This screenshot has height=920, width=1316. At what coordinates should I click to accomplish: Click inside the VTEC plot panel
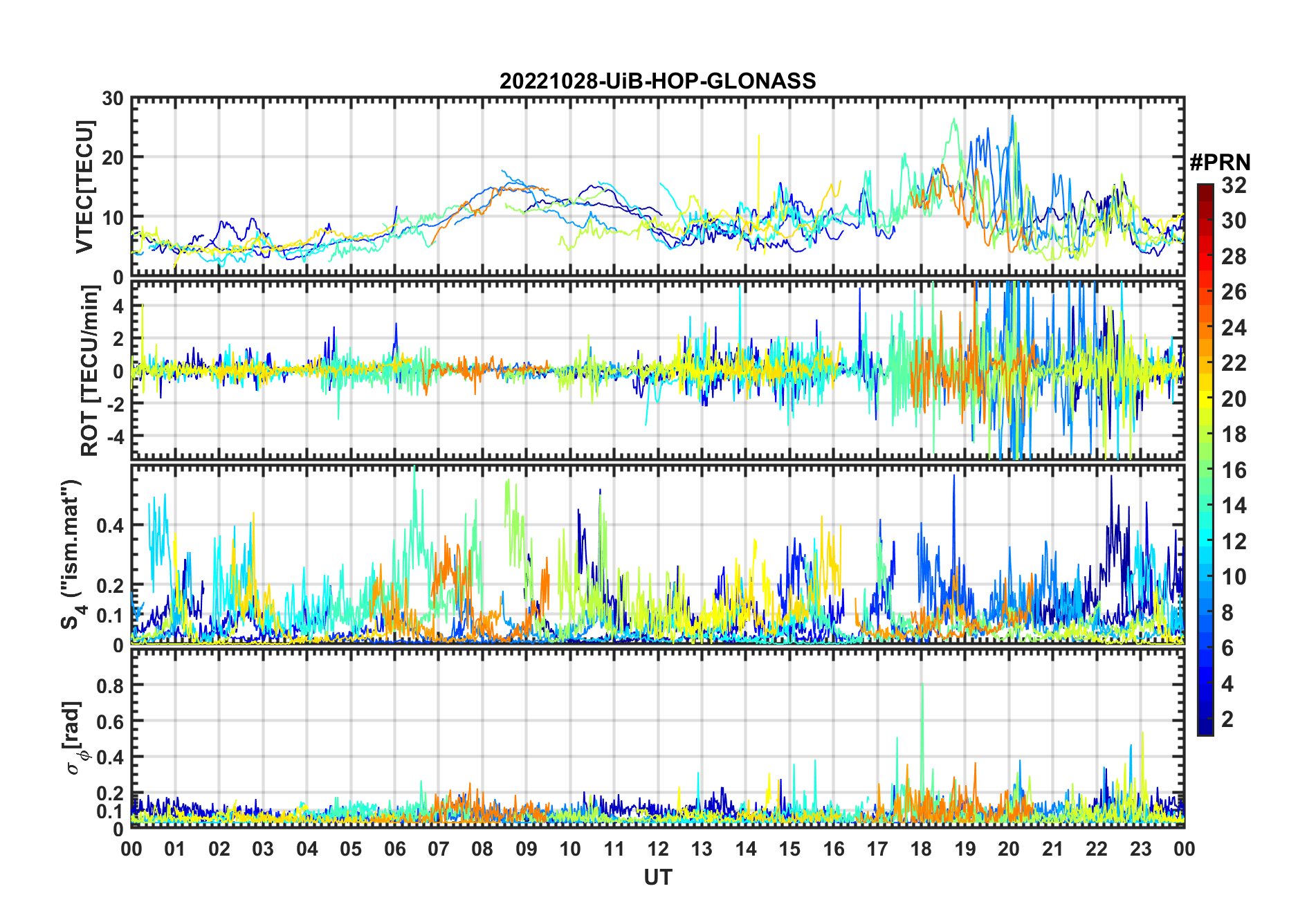point(658,187)
